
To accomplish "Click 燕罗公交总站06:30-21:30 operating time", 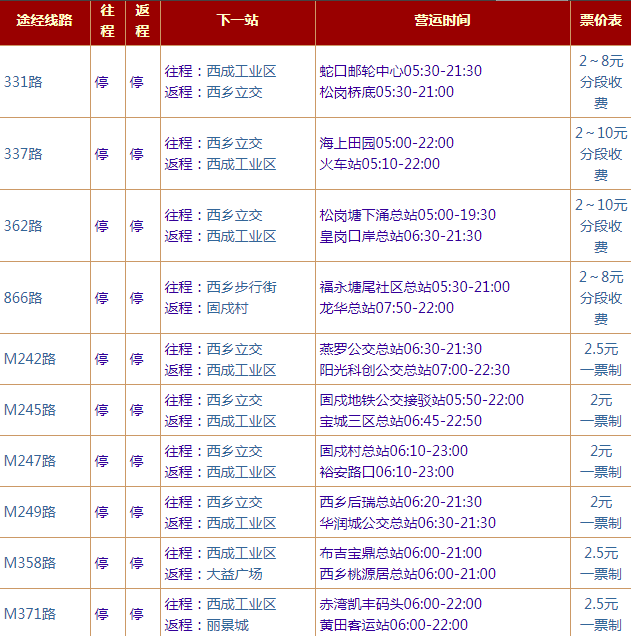I will click(x=401, y=349).
